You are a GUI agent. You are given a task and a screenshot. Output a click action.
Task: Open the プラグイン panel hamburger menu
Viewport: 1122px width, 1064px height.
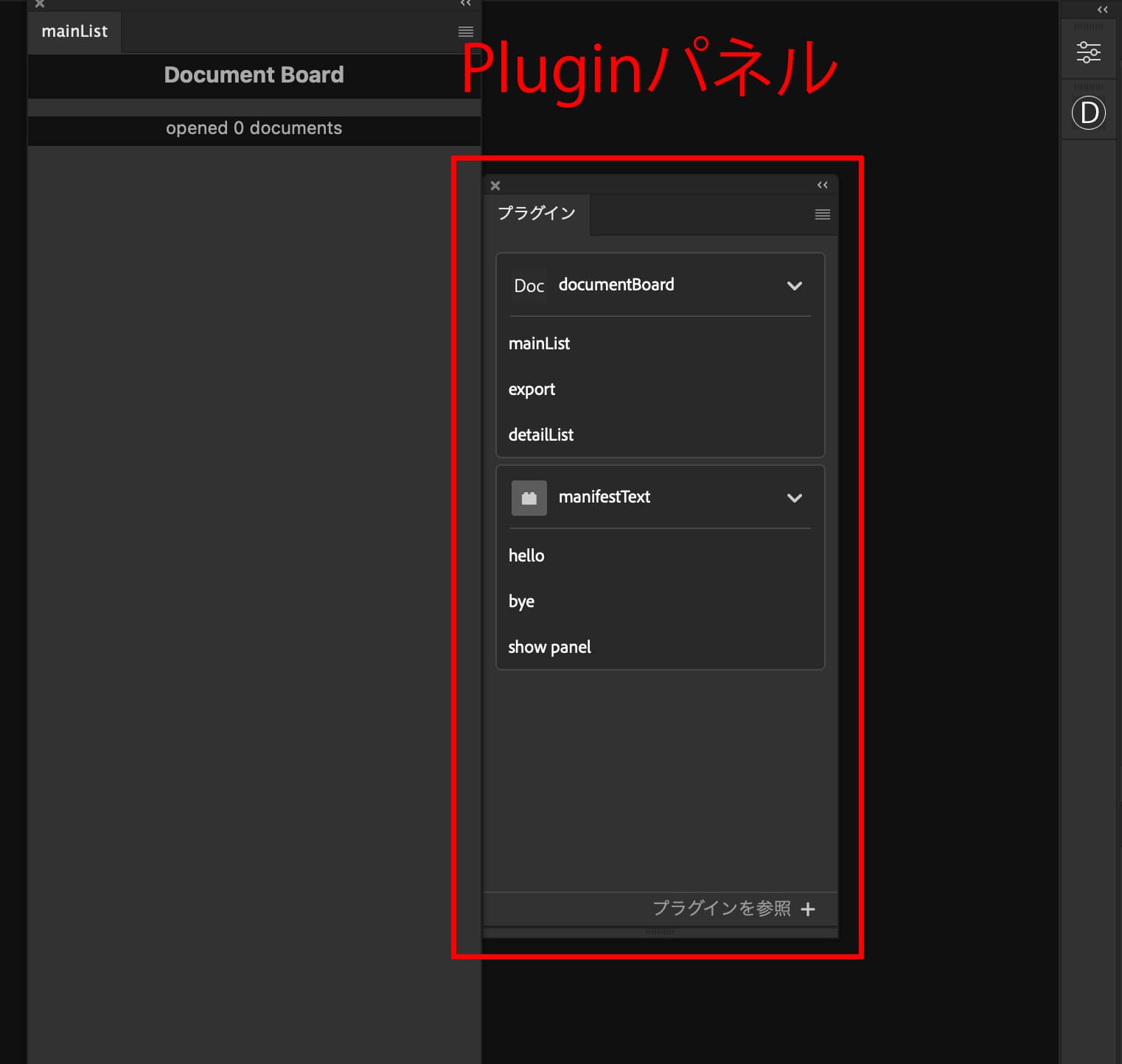(x=822, y=214)
